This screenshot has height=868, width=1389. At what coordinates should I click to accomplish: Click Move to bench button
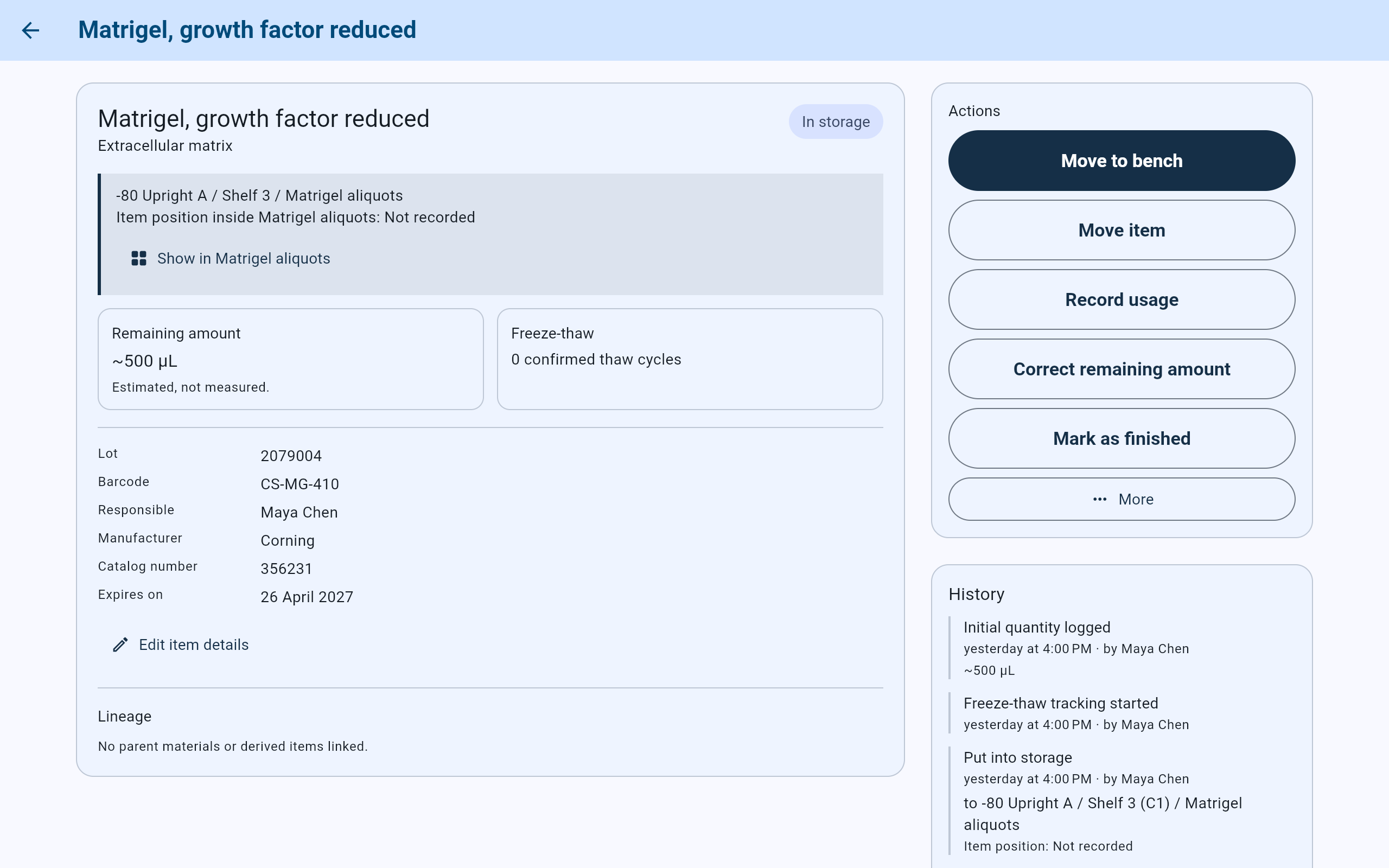click(1122, 161)
